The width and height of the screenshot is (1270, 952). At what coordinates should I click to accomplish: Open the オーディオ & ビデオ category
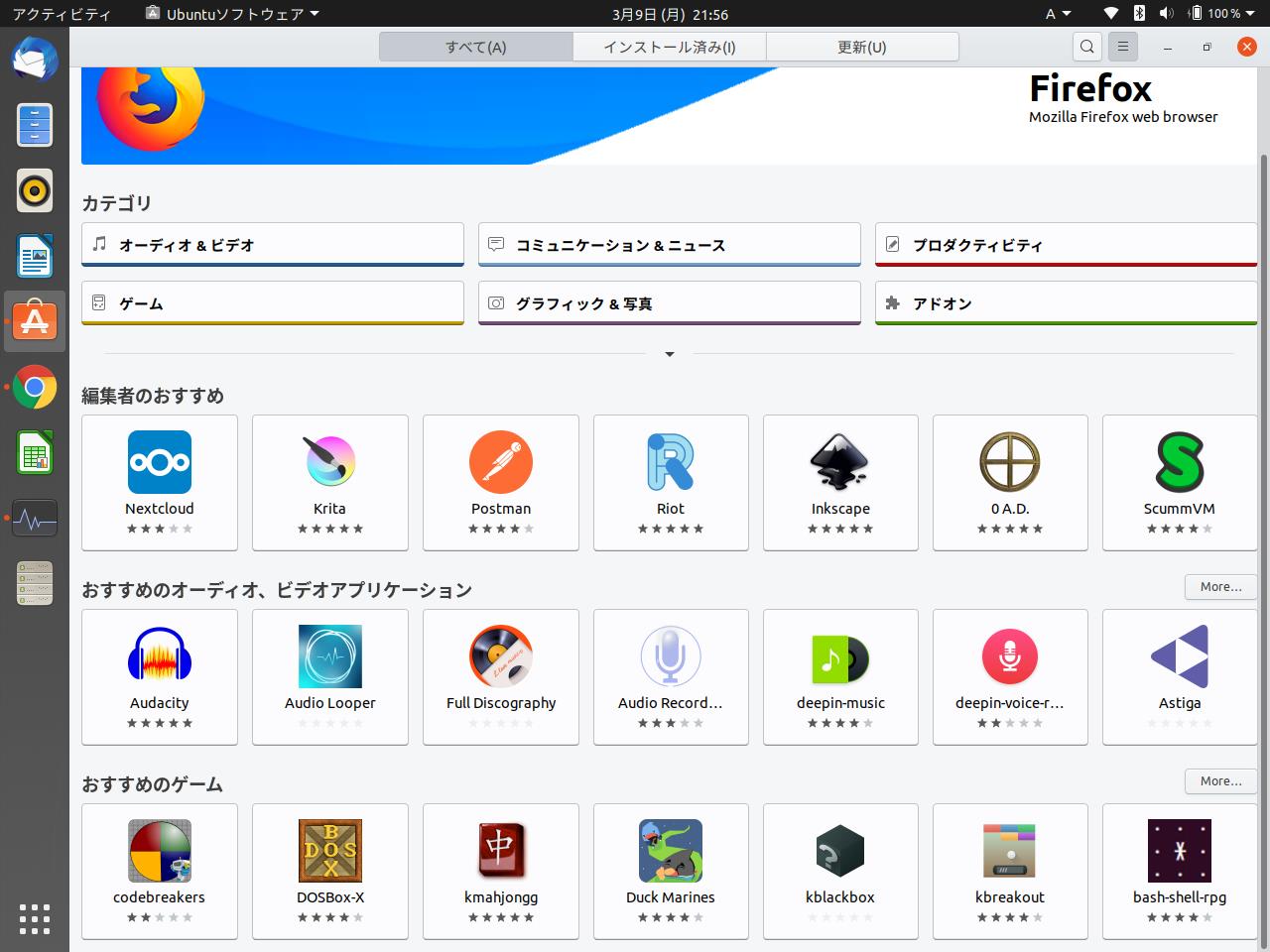[273, 245]
